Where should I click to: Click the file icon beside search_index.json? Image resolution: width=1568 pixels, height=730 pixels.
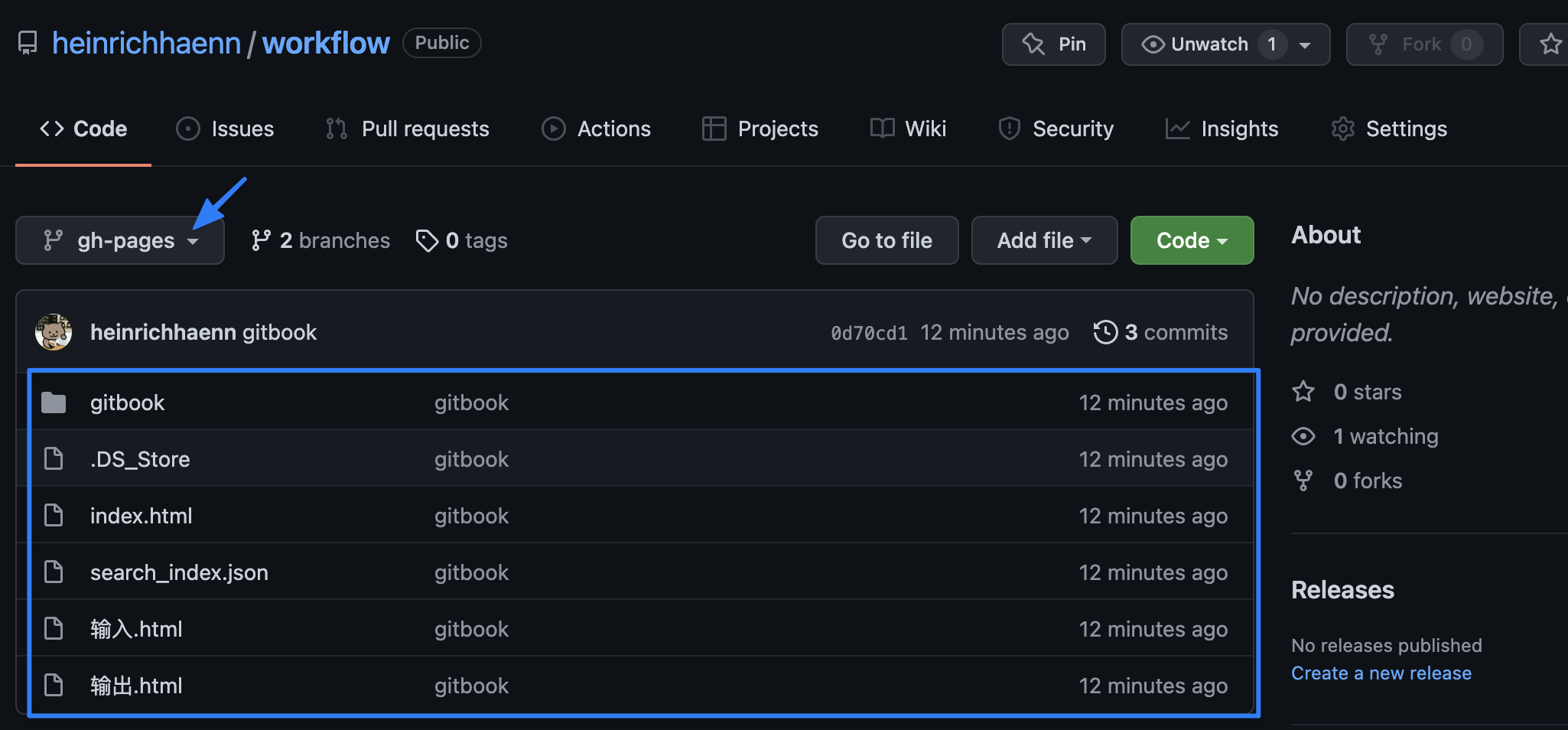point(54,572)
